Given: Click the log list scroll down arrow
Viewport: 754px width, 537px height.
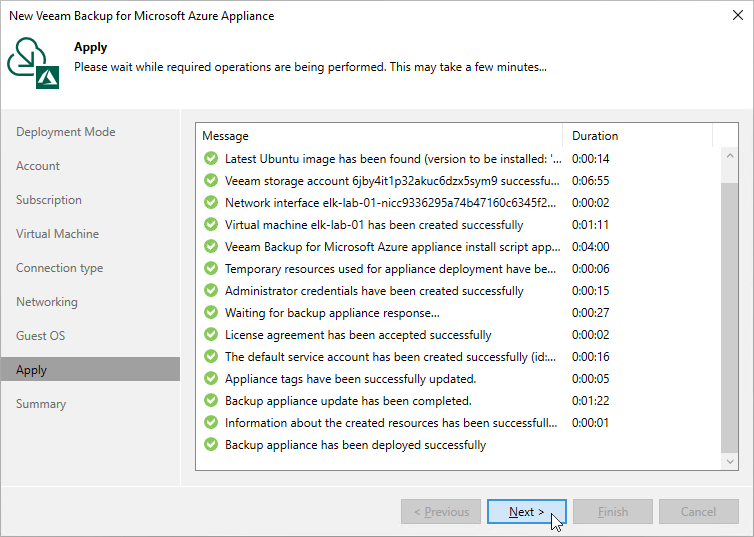Looking at the screenshot, I should 730,462.
